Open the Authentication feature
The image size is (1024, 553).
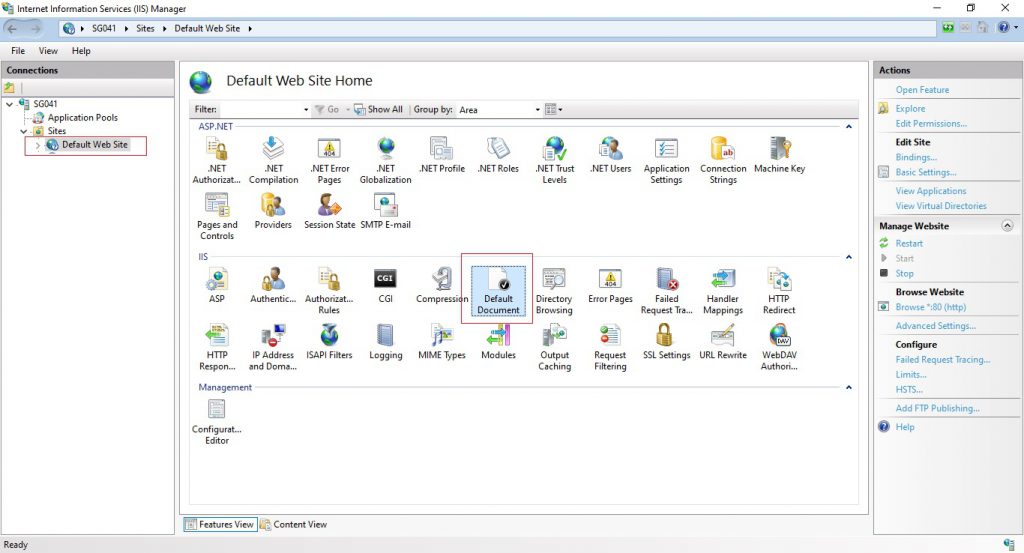(x=273, y=285)
